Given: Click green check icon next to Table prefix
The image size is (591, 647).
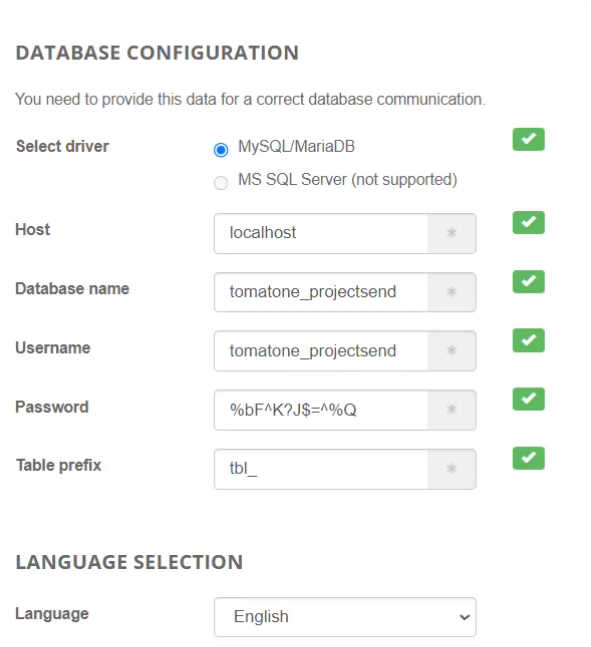Looking at the screenshot, I should tap(528, 458).
